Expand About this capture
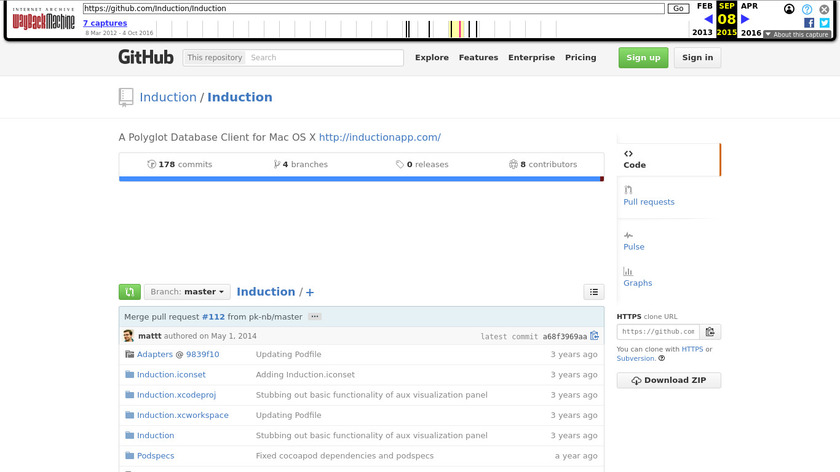Image resolution: width=840 pixels, height=472 pixels. [x=797, y=34]
